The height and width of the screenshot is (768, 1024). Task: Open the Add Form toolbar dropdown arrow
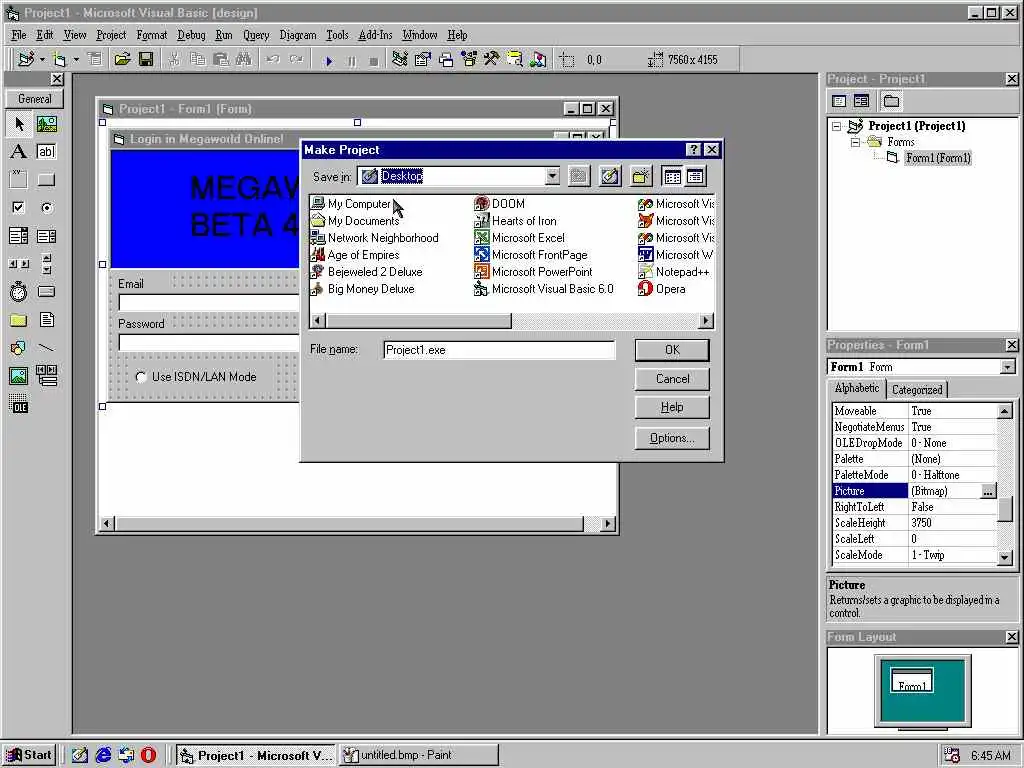click(x=76, y=59)
